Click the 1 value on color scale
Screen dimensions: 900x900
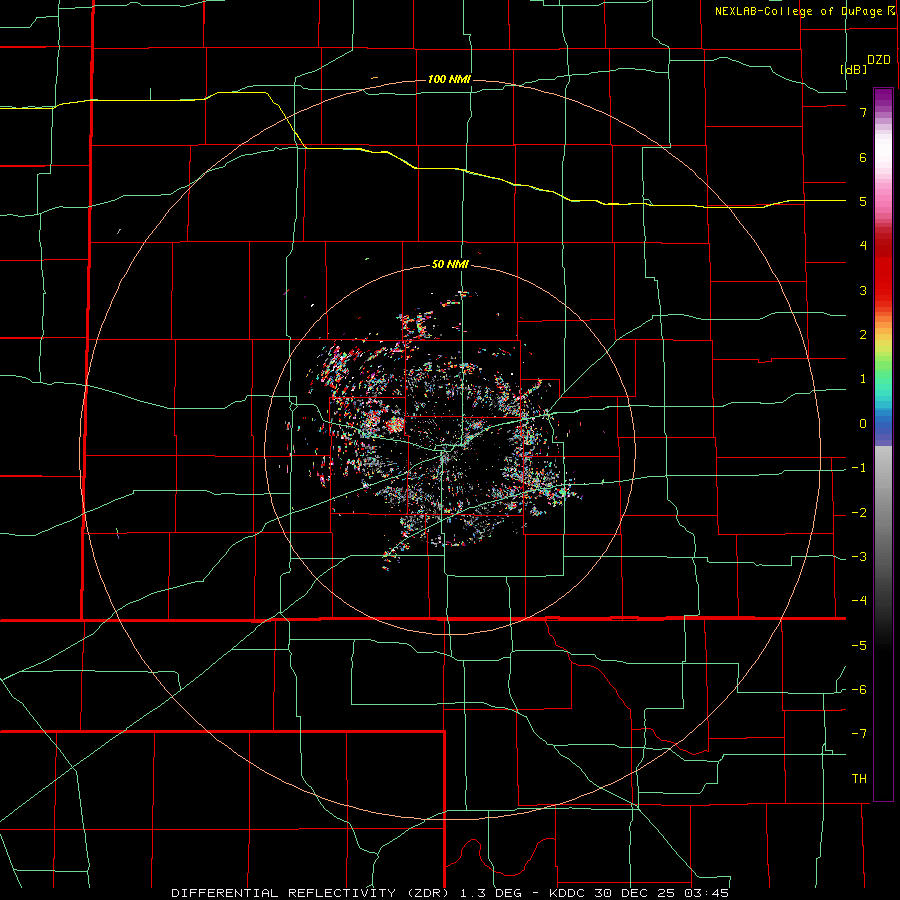coord(863,379)
